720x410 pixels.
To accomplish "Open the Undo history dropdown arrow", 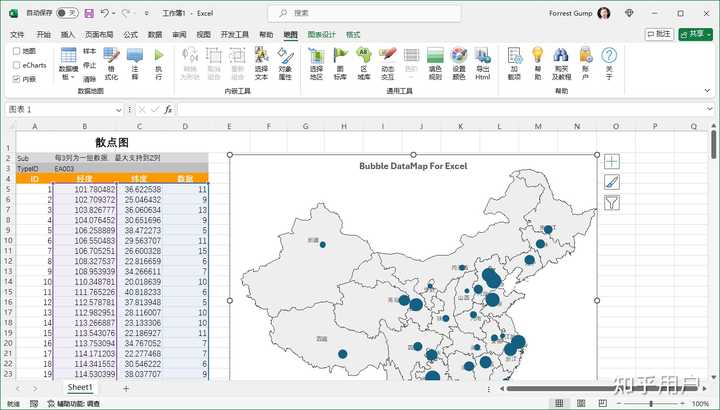I will pos(113,13).
